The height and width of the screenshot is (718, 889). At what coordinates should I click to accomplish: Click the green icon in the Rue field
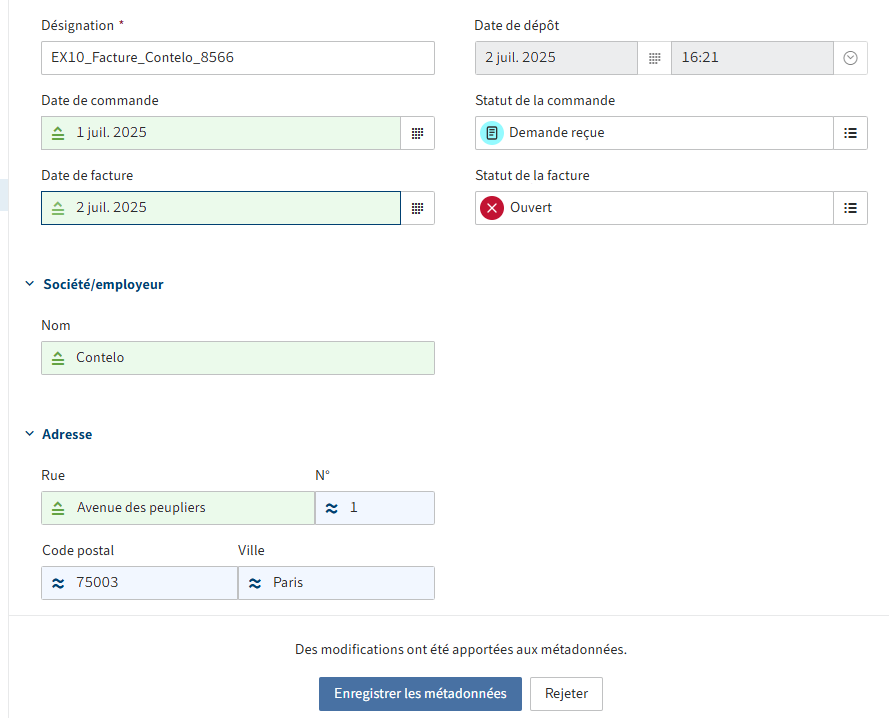coord(58,508)
